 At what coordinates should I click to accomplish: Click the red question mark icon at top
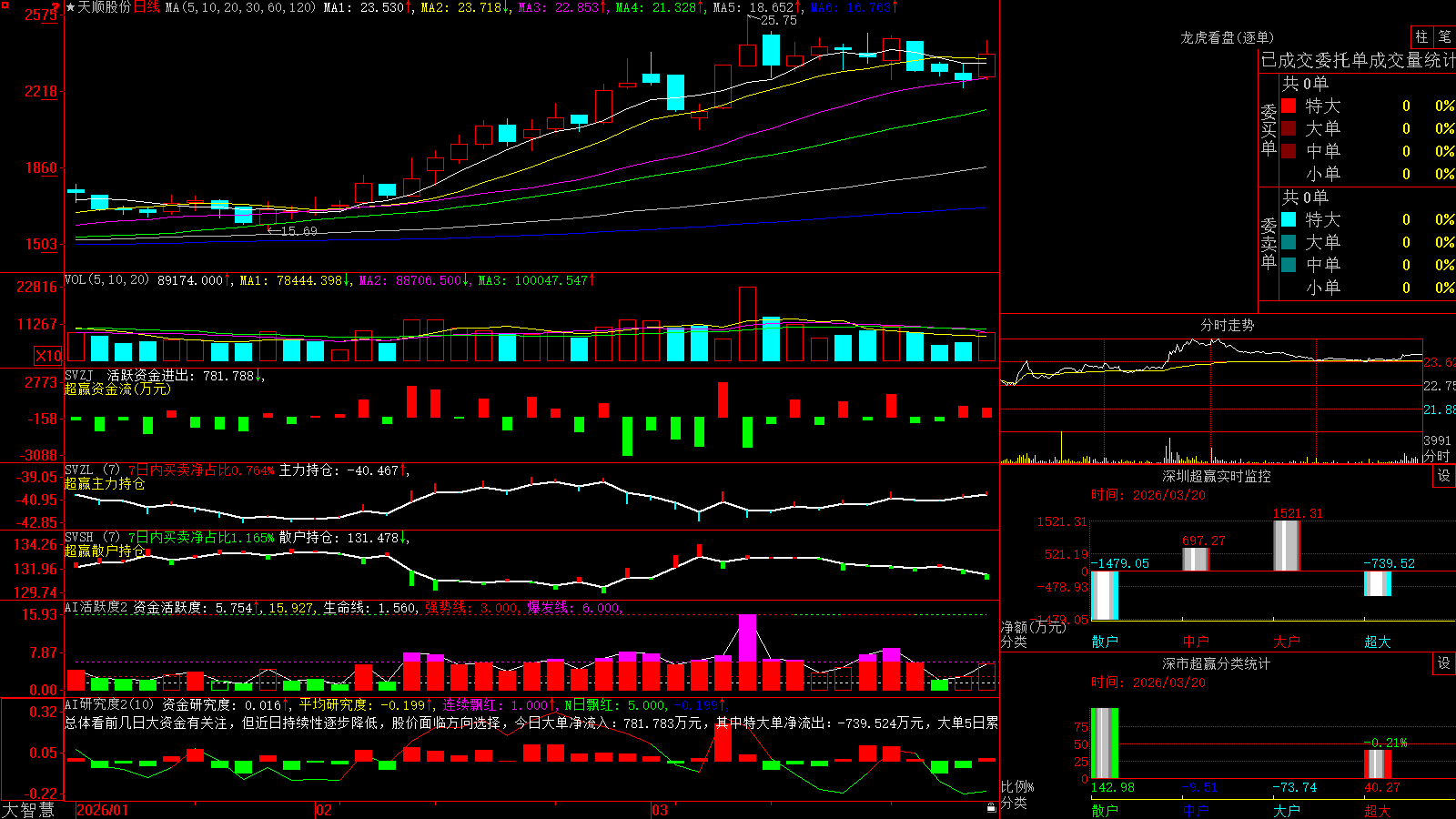point(57,7)
